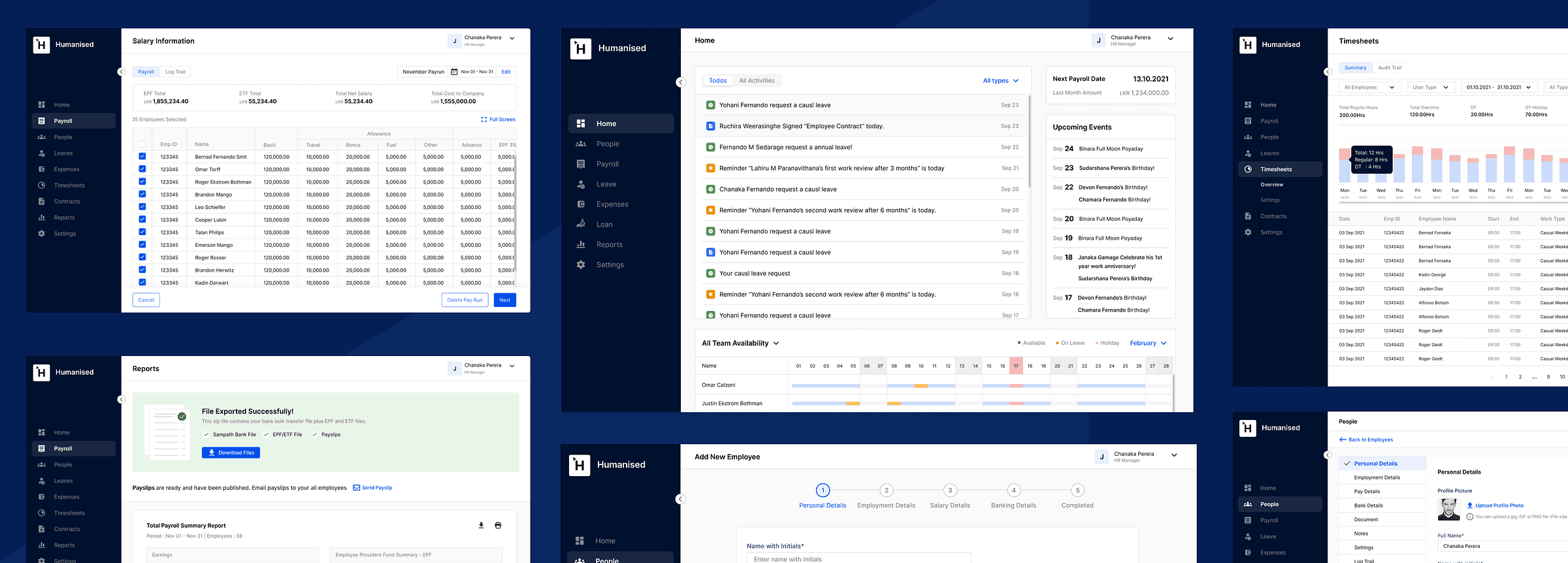Click the Loan icon in Home window sidebar
1568x563 pixels.
pyautogui.click(x=580, y=224)
